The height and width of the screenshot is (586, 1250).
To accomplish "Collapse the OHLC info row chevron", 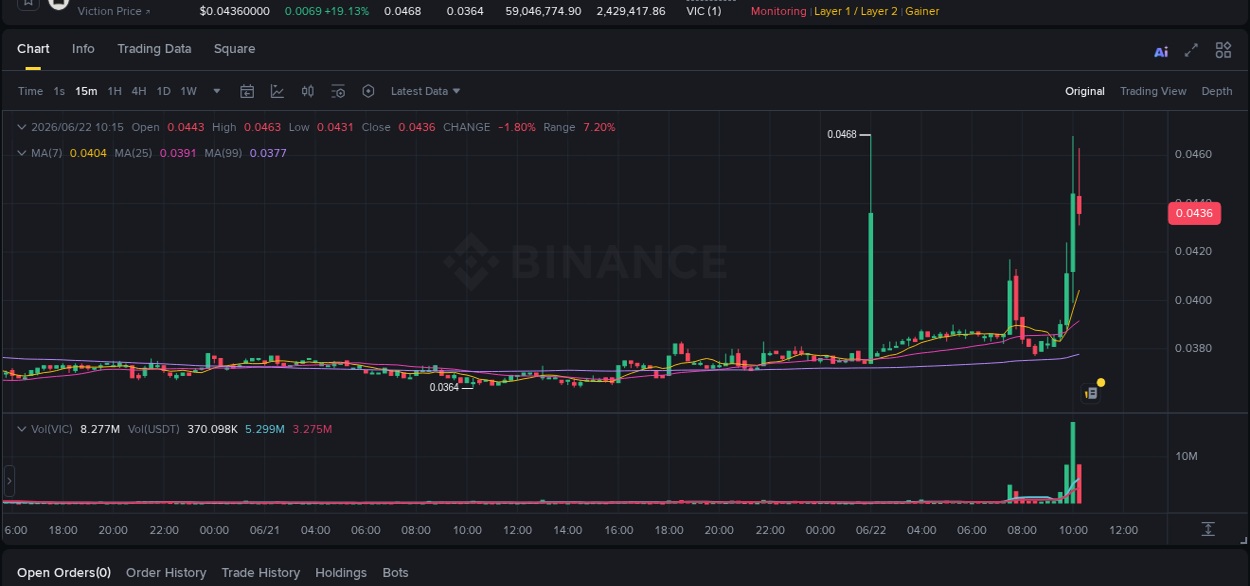I will [x=22, y=127].
